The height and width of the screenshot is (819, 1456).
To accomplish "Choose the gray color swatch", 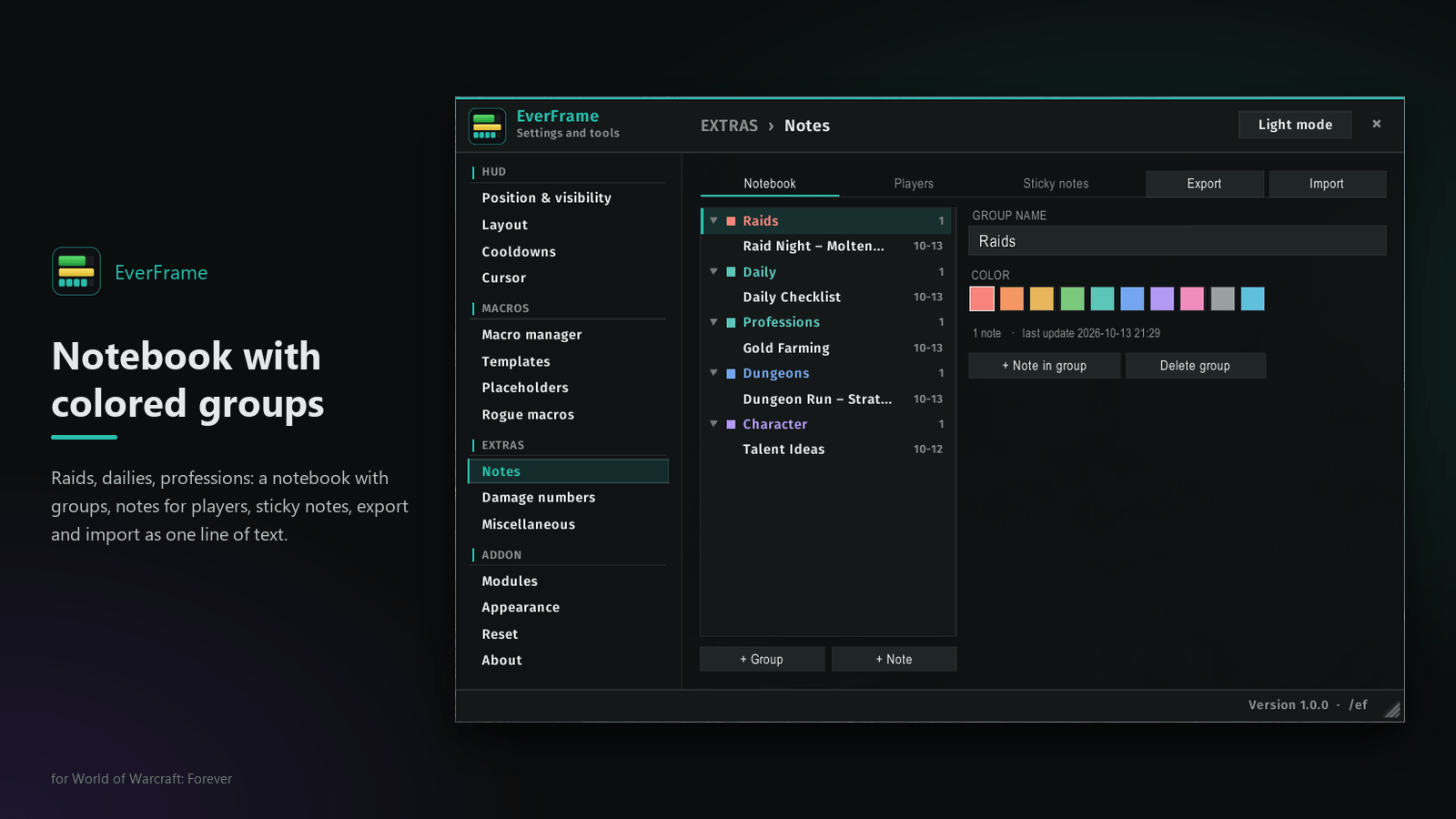I will click(x=1222, y=298).
